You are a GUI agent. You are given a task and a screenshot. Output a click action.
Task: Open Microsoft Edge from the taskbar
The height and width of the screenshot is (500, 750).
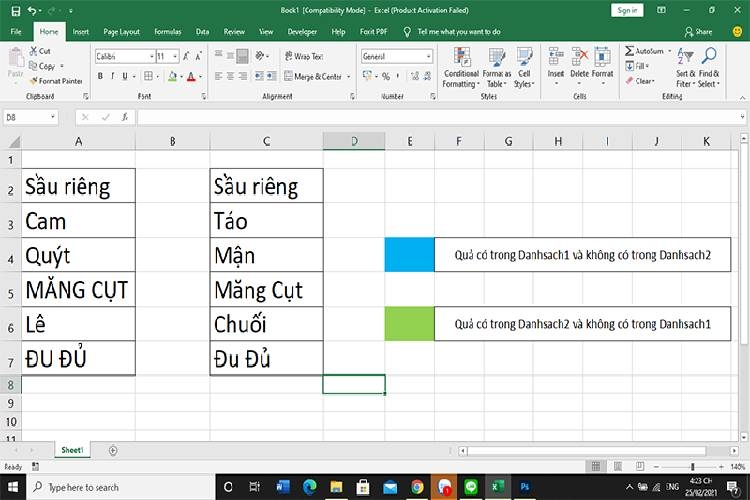coord(309,487)
